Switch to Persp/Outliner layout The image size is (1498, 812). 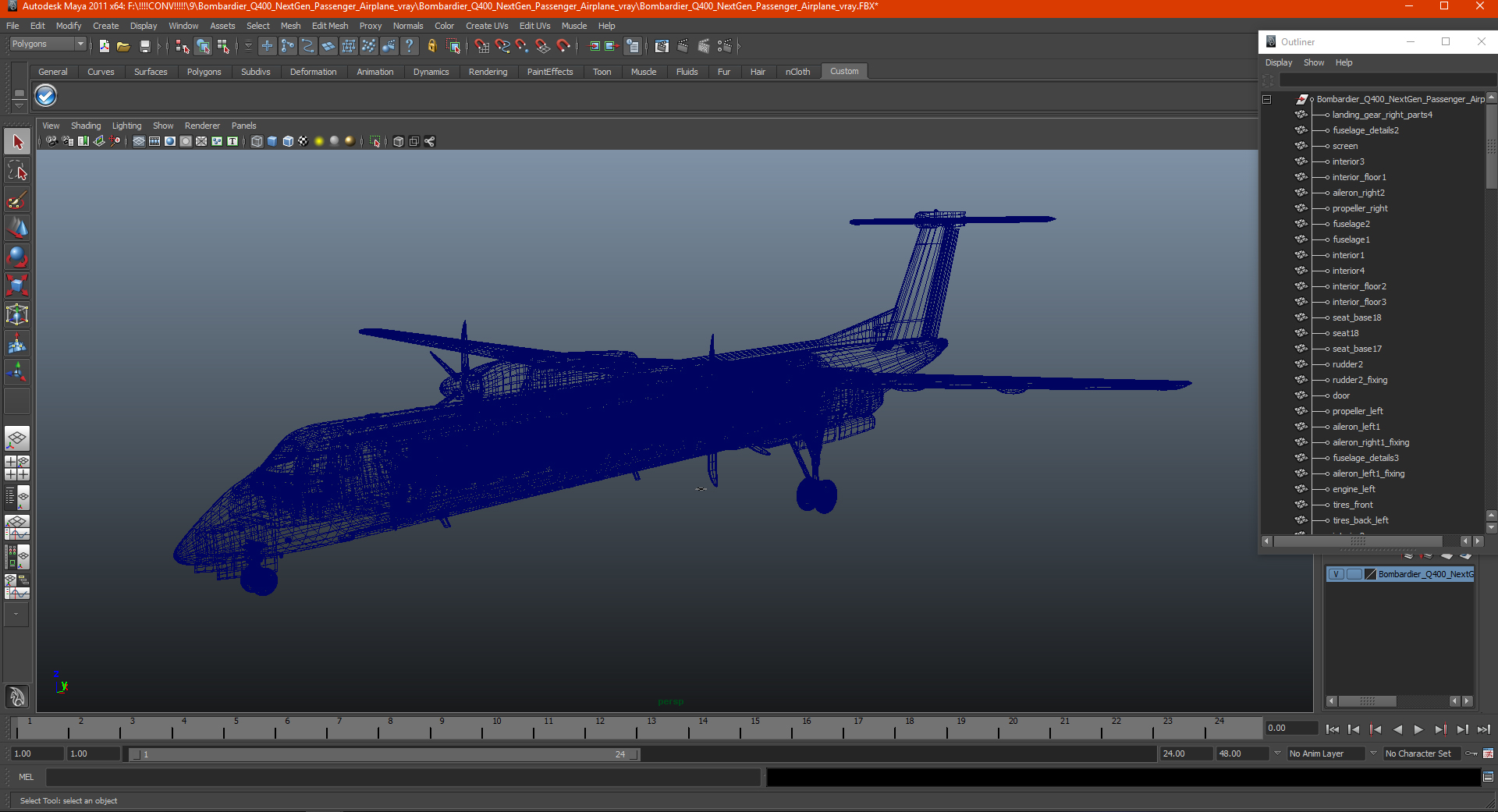pos(17,497)
